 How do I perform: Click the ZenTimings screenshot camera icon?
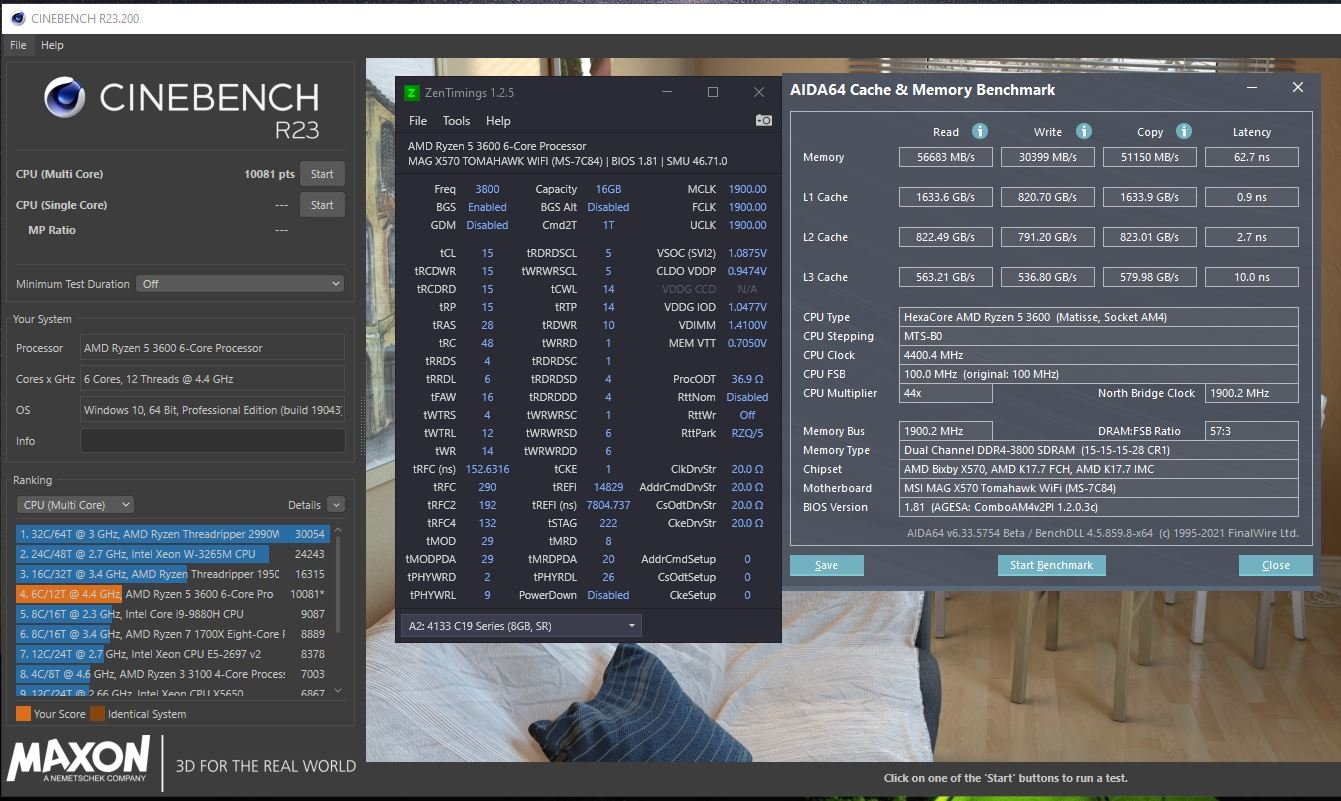pos(763,121)
